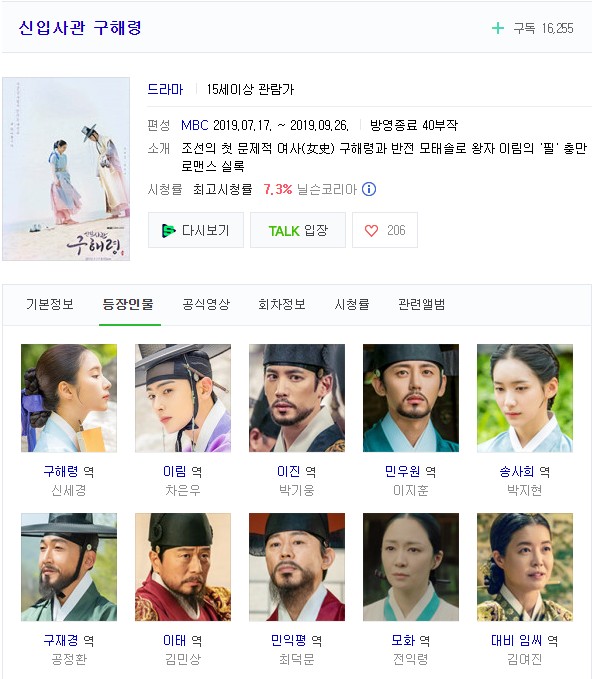
Task: Open the 구해령 역 character photo
Action: point(69,398)
